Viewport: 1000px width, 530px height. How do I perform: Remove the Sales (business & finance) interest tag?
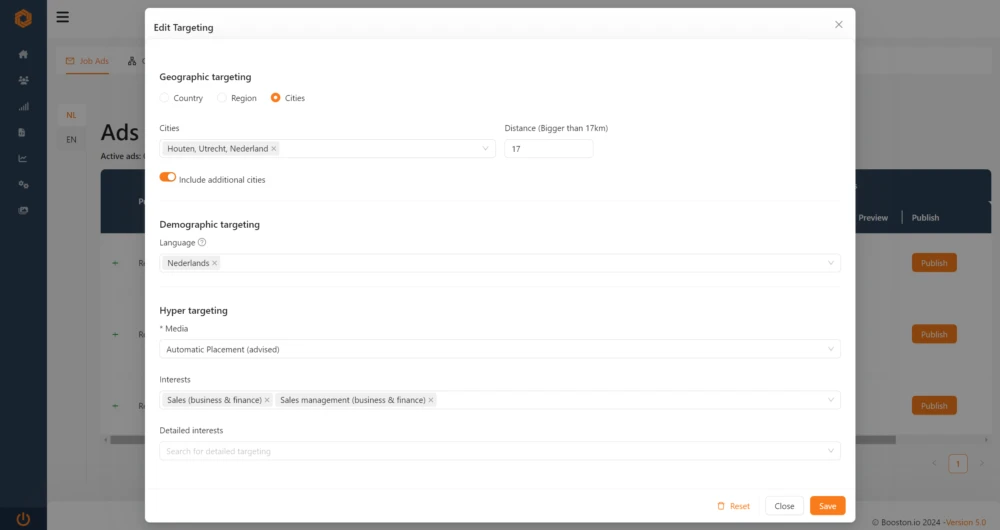[x=267, y=400]
